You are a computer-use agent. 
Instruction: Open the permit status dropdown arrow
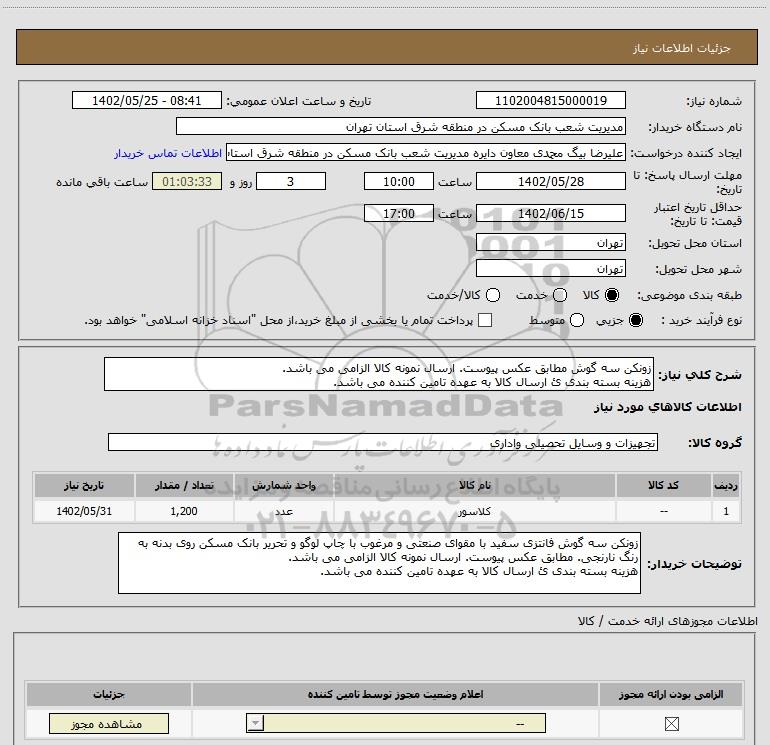pos(255,723)
